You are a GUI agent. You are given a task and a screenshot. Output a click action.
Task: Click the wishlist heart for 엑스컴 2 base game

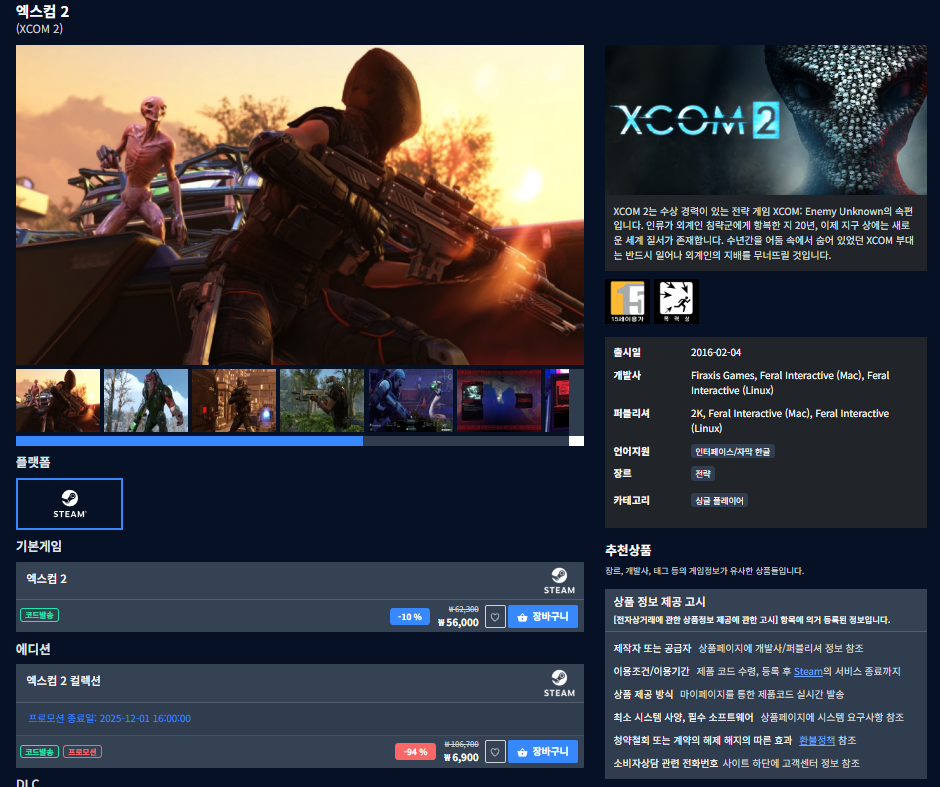tap(495, 617)
